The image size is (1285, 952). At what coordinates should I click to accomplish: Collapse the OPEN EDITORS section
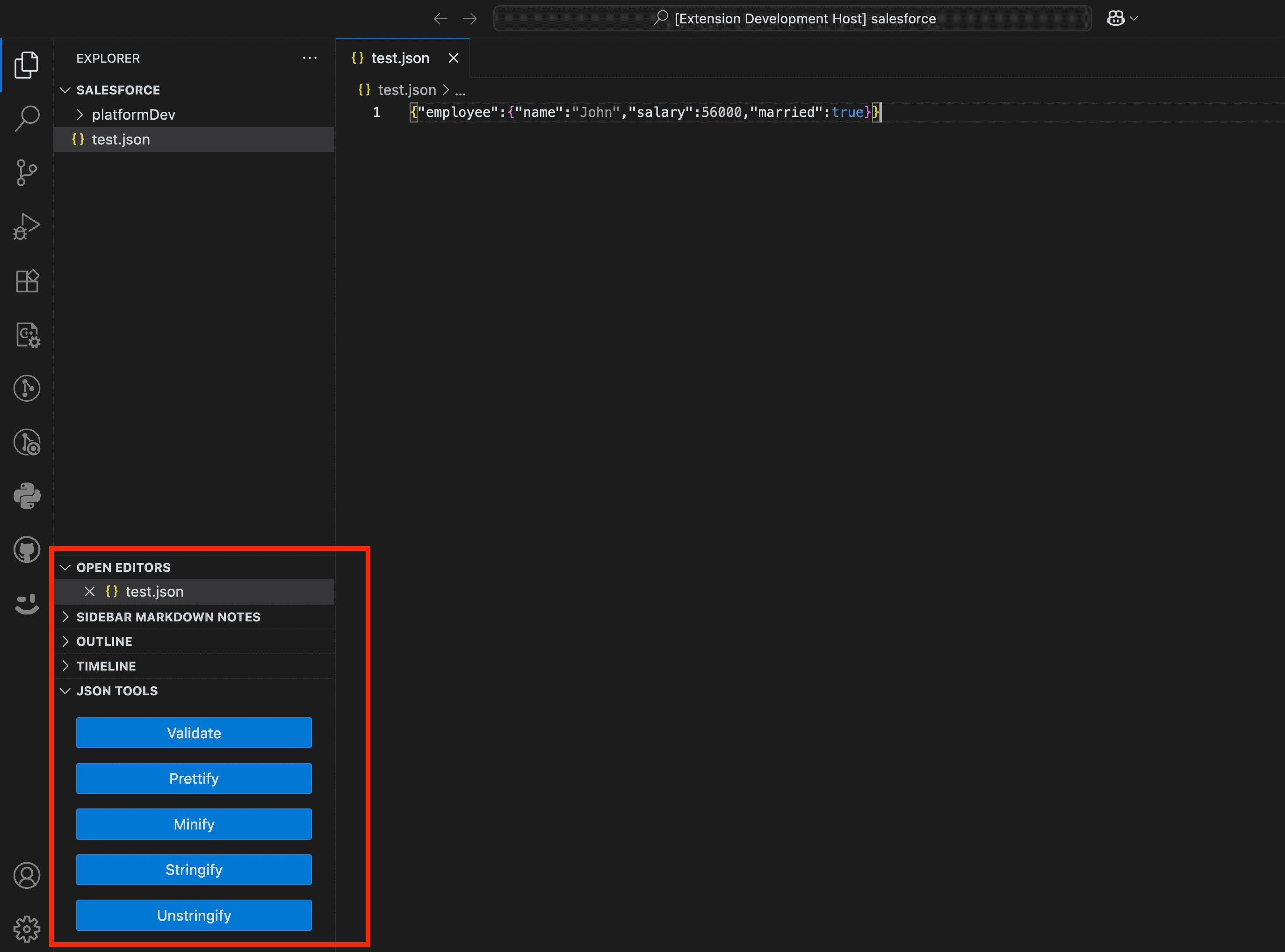[123, 567]
